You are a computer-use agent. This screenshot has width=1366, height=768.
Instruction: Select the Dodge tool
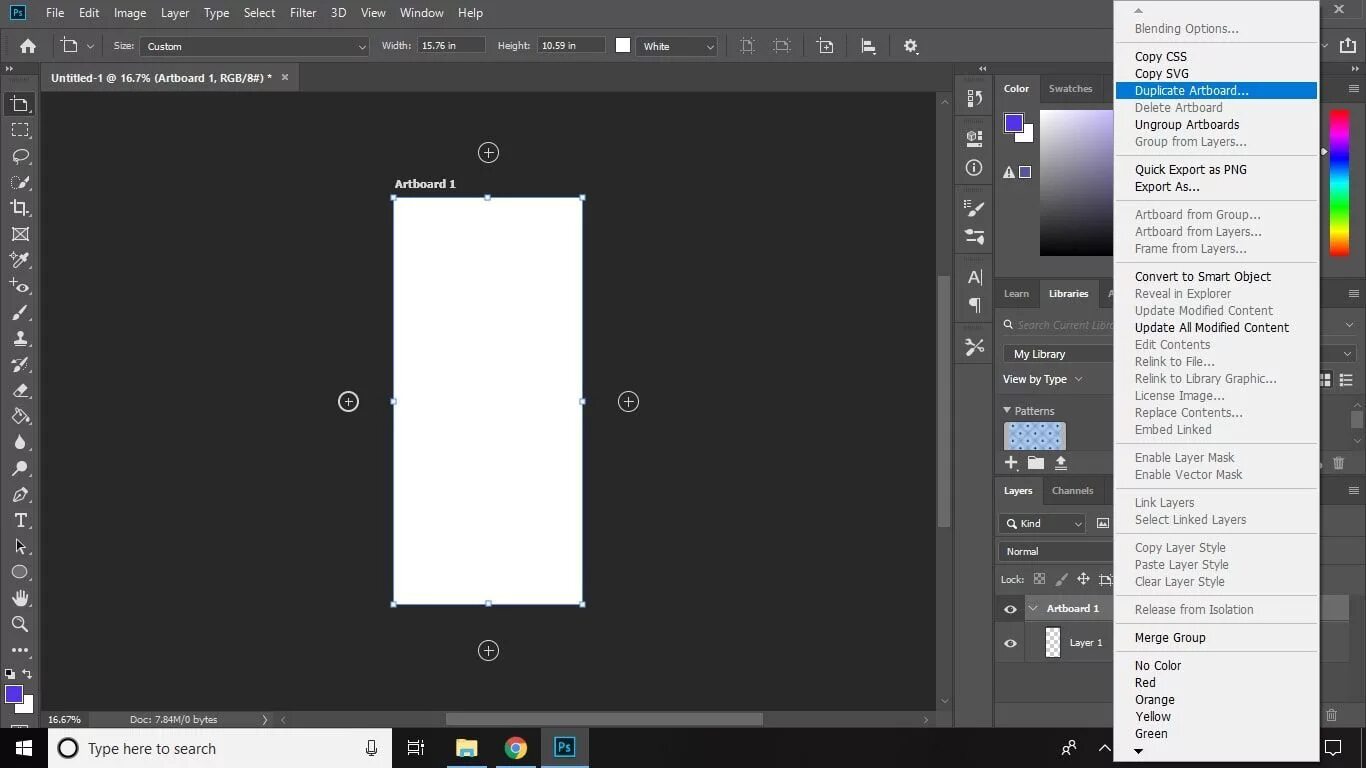(x=20, y=469)
